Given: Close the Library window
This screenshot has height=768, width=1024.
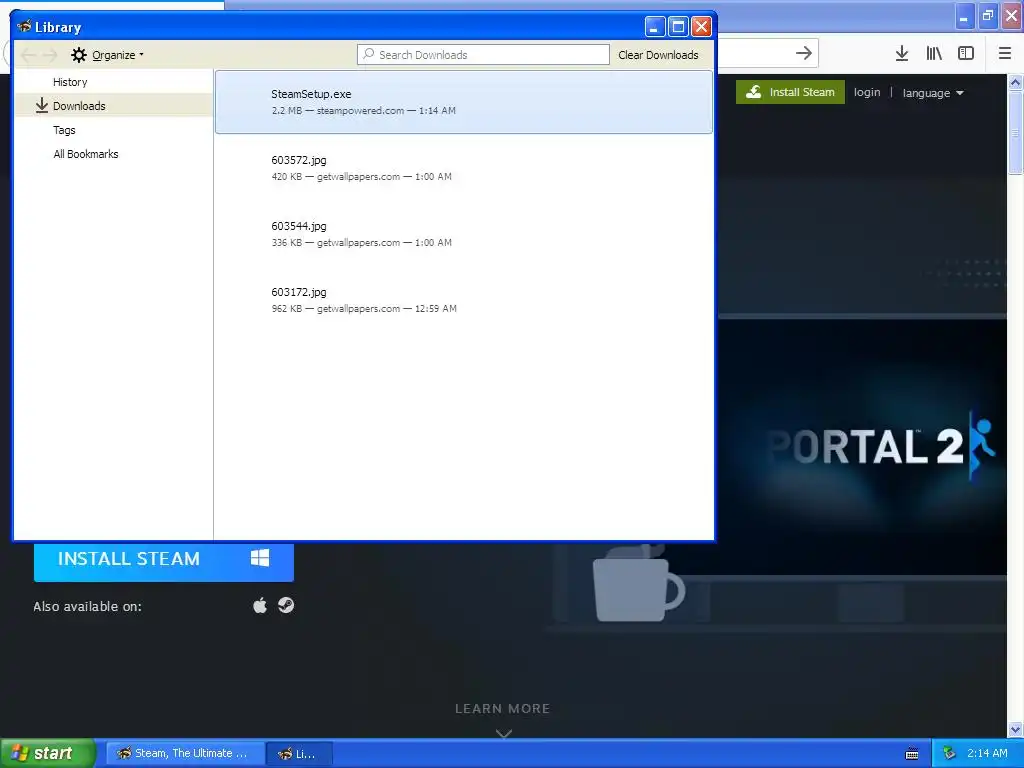Looking at the screenshot, I should (701, 27).
